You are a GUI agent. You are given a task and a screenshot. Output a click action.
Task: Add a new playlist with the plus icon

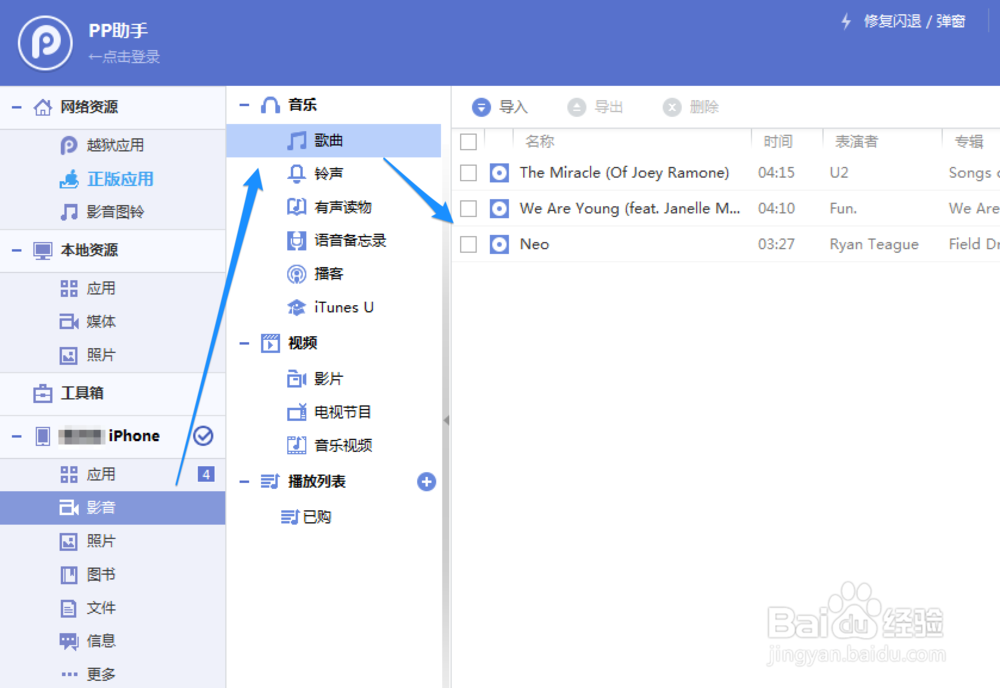[x=426, y=481]
